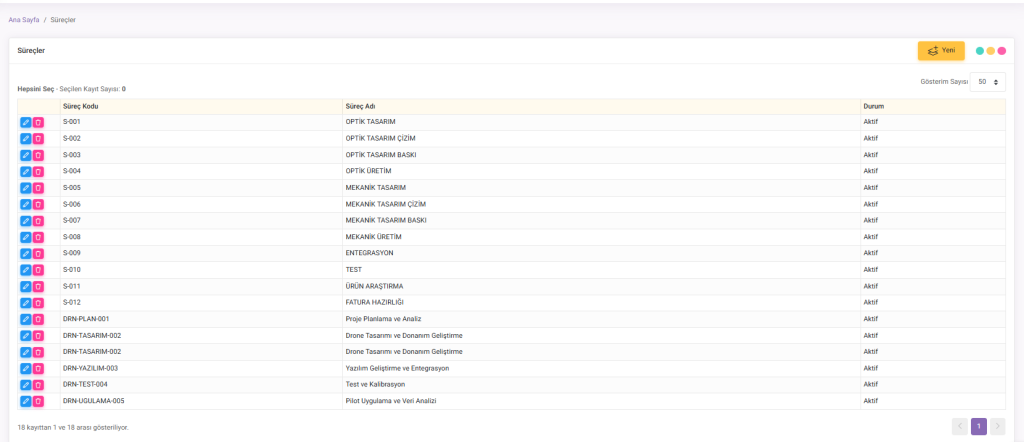Click Hepsini Seç to select all
The image size is (1024, 442).
[35, 89]
